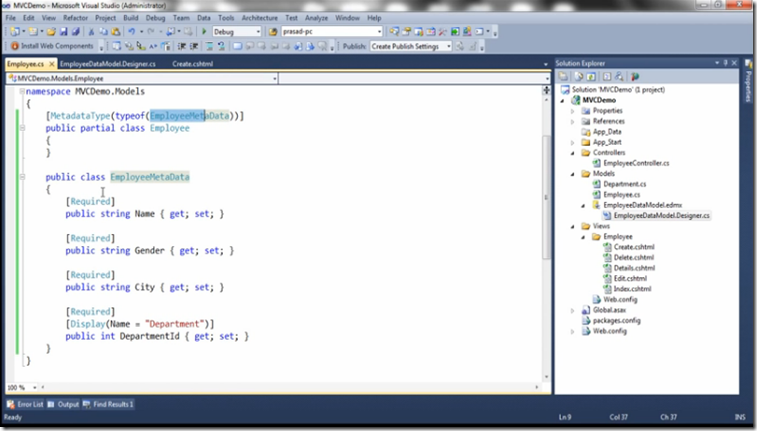757x431 pixels.
Task: Collapse the EmployeeMetaData class outlining
Action: 22,177
